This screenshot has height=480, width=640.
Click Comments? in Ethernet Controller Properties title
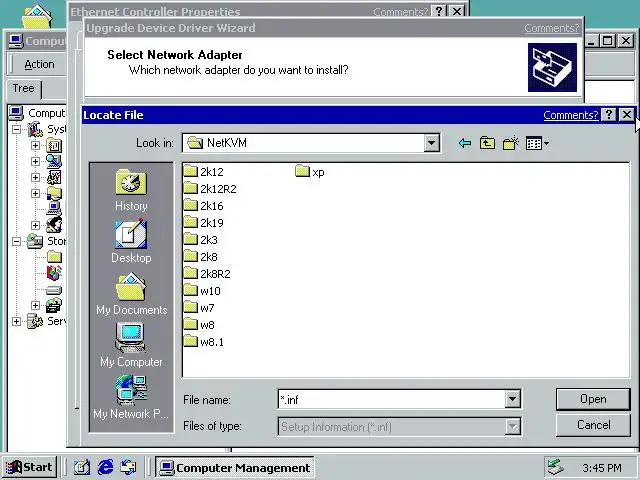pyautogui.click(x=400, y=12)
